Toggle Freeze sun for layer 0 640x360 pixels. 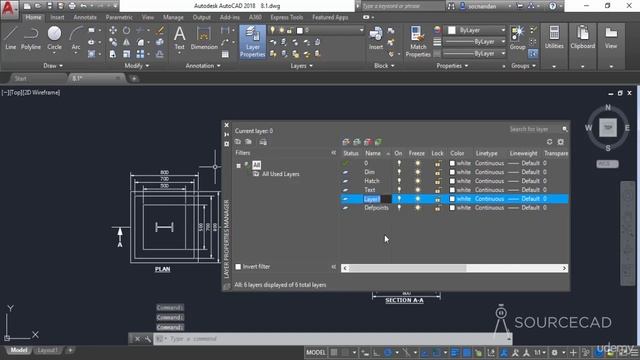(417, 163)
